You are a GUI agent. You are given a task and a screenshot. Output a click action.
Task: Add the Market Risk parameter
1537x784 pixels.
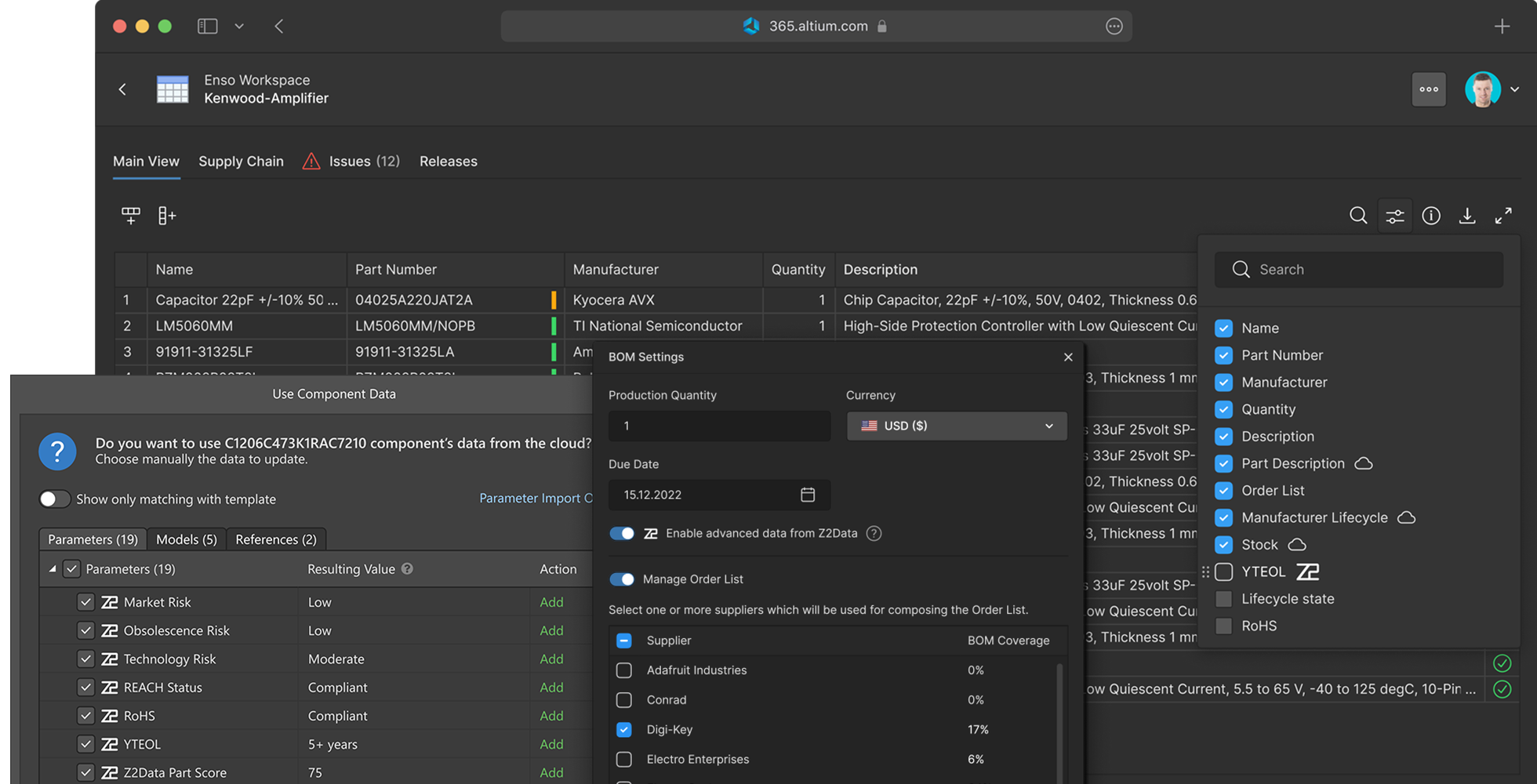pyautogui.click(x=551, y=602)
